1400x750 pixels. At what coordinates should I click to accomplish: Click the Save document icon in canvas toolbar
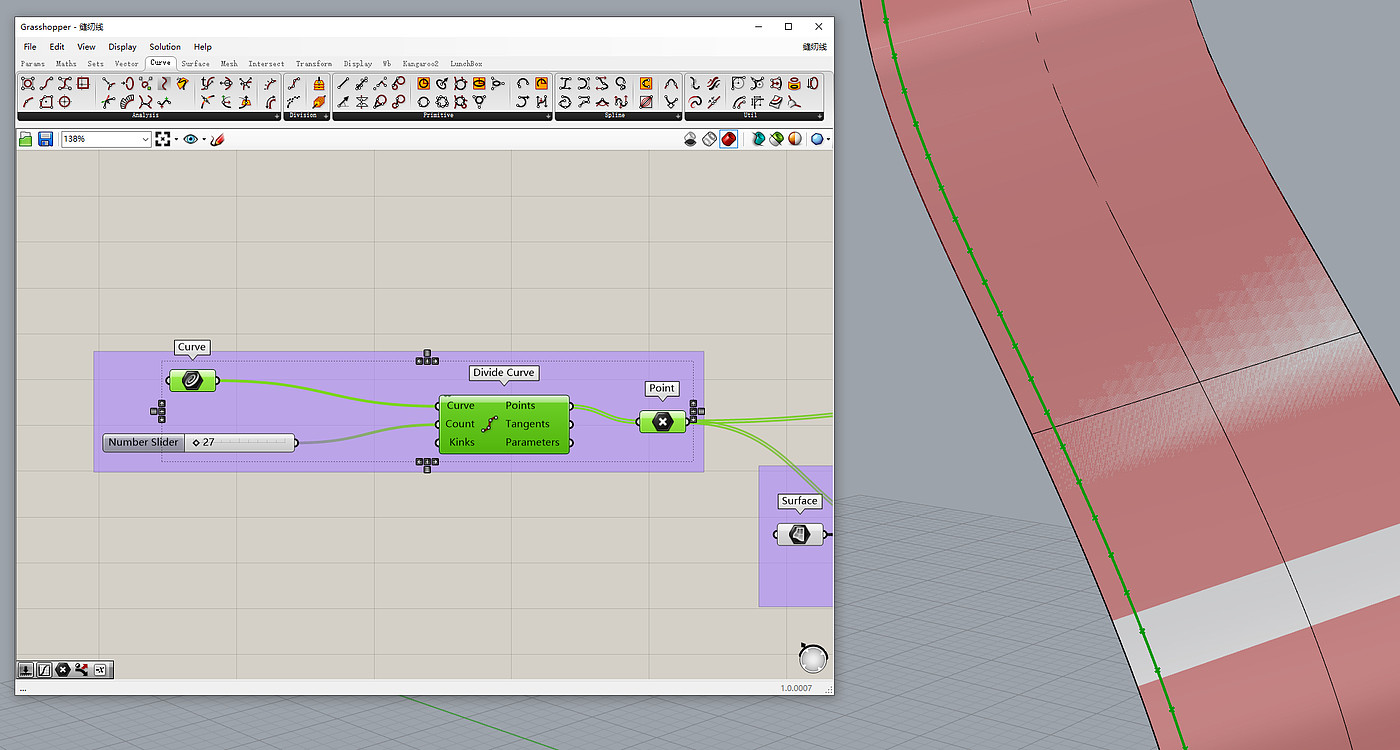pos(45,139)
